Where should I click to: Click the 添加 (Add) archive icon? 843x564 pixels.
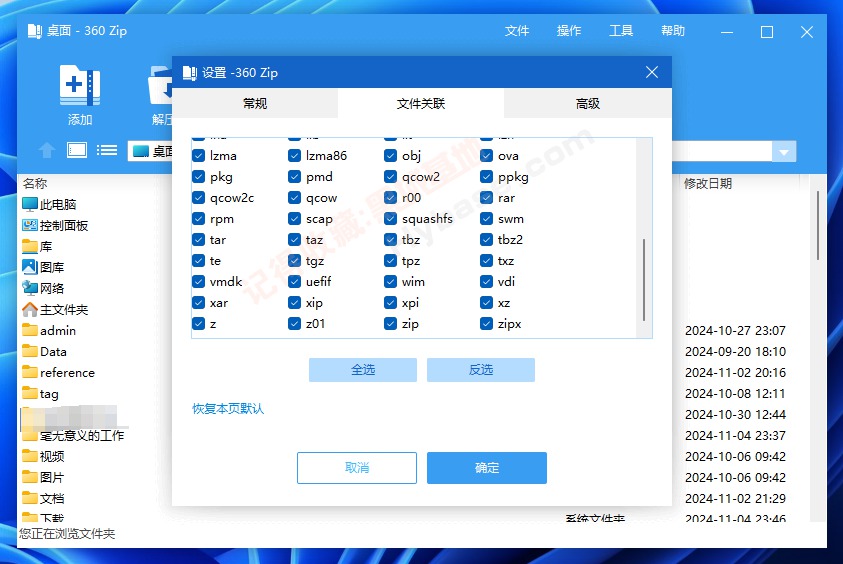tap(80, 85)
